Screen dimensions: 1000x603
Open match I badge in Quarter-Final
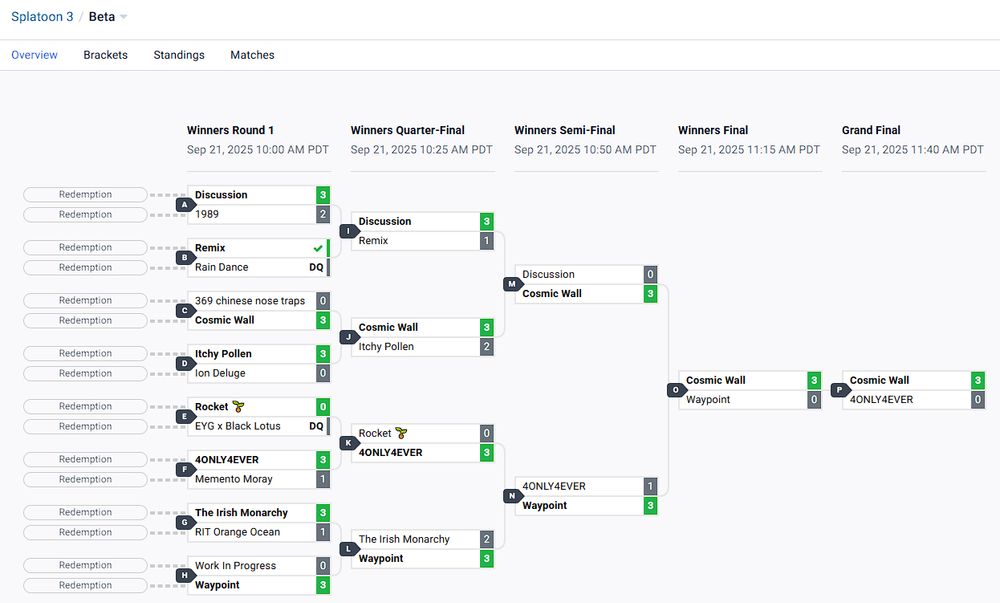tap(347, 231)
